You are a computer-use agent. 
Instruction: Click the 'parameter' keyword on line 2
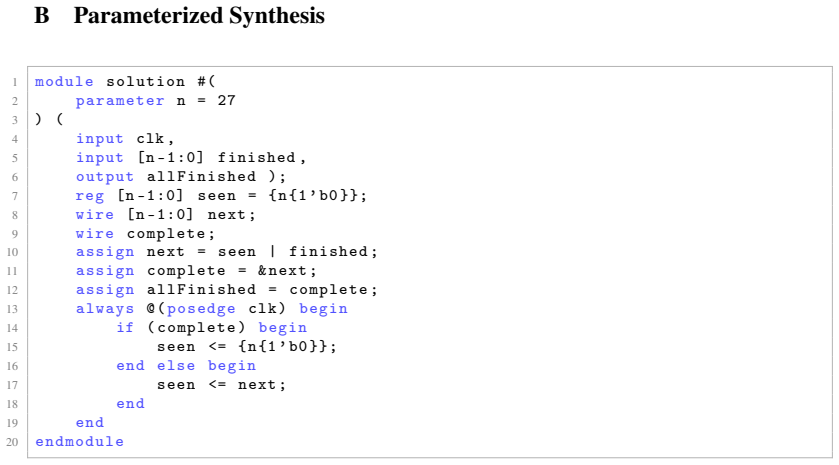click(x=120, y=101)
